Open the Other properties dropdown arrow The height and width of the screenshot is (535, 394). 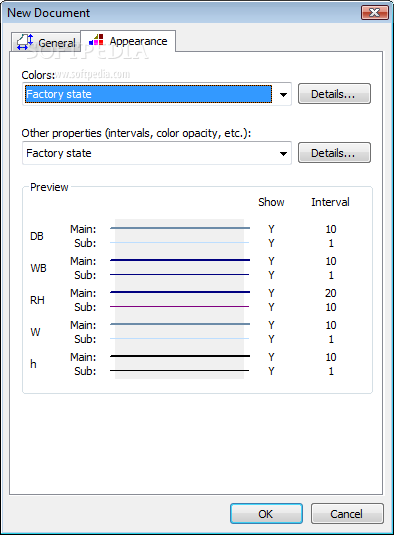[283, 154]
